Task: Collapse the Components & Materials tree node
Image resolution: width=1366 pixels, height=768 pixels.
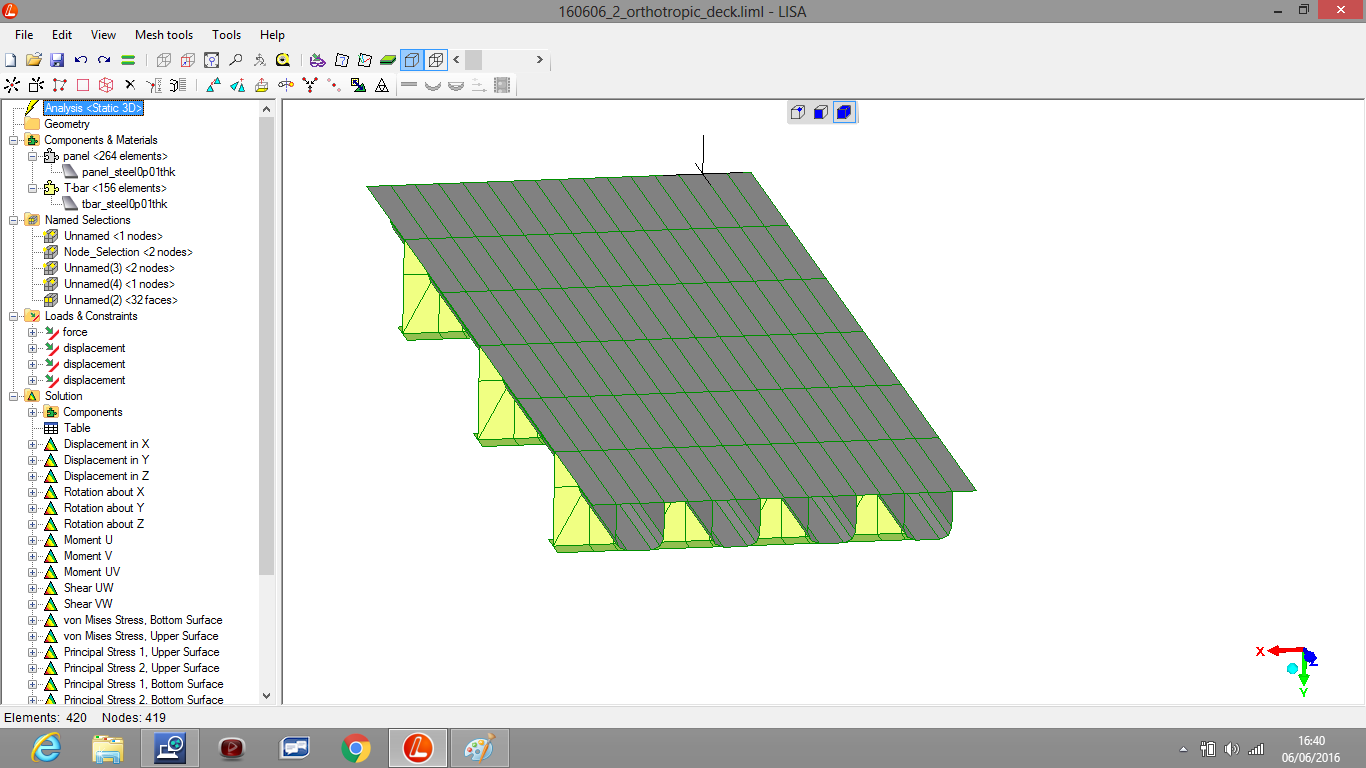Action: coord(14,140)
